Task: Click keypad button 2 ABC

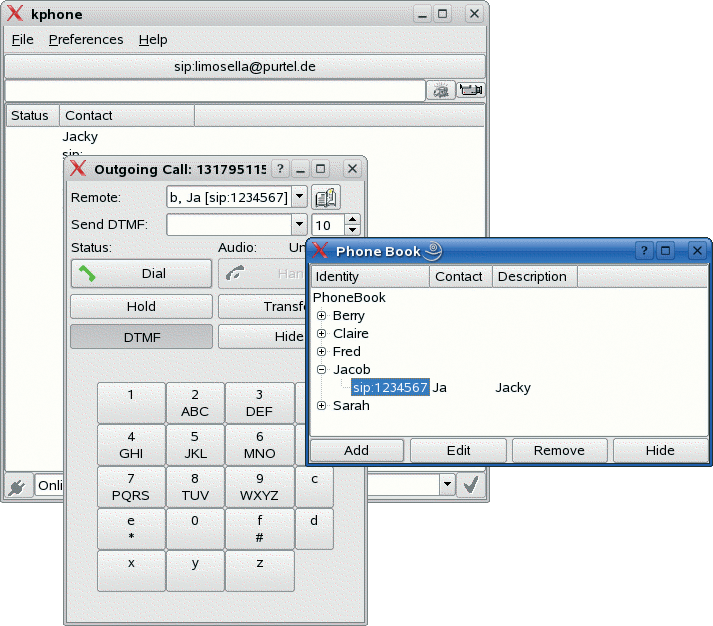Action: coord(195,403)
